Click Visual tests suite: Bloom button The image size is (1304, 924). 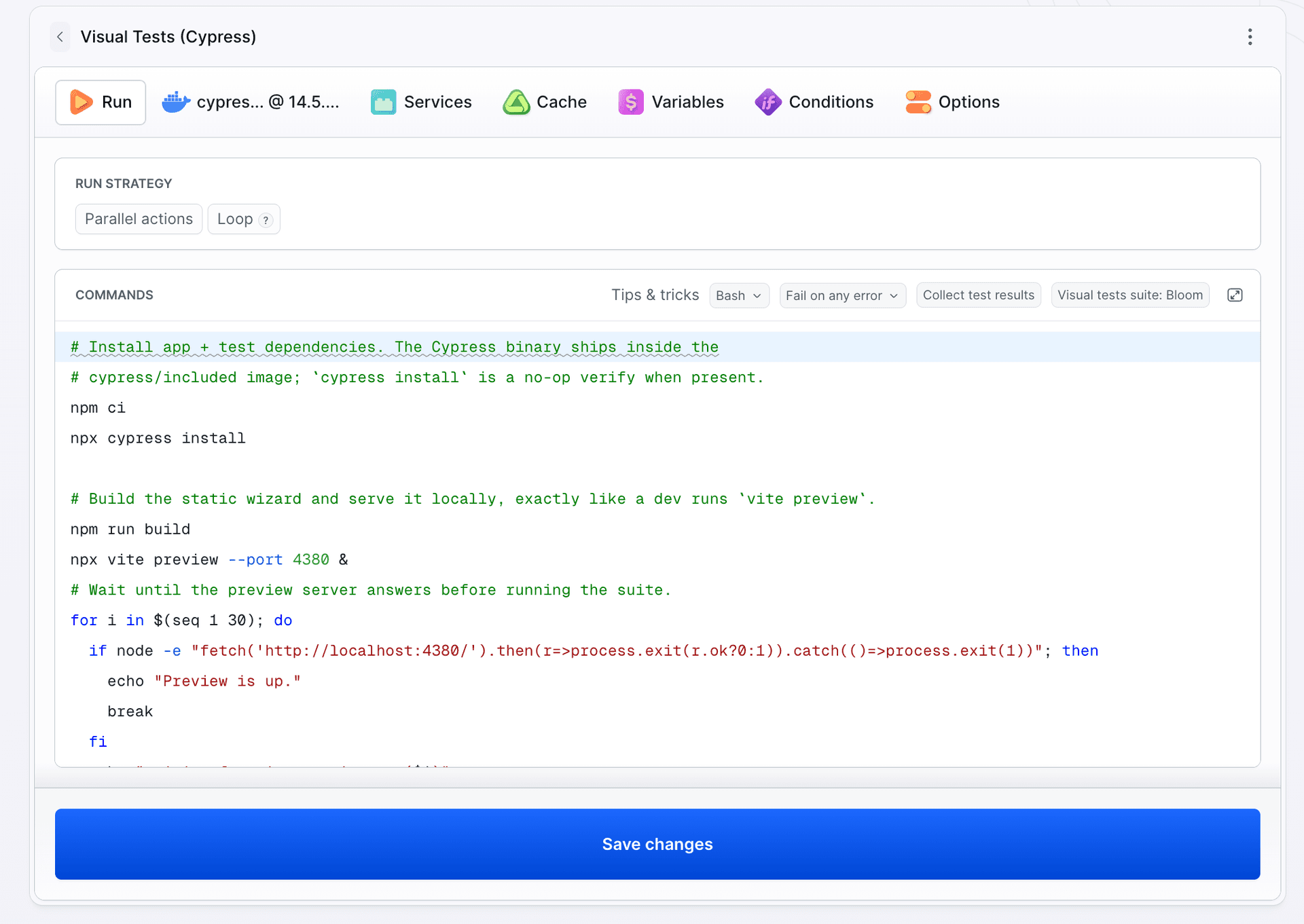(x=1130, y=295)
